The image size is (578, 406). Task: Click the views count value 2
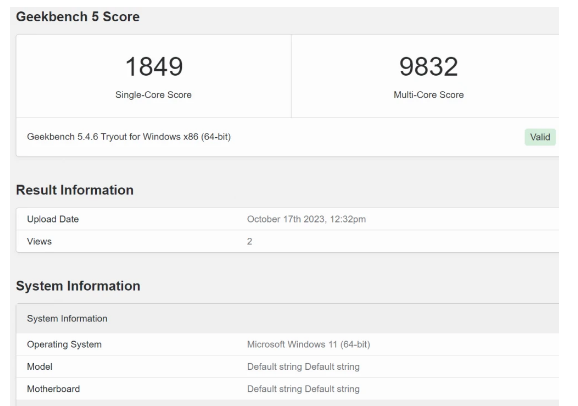pyautogui.click(x=250, y=242)
